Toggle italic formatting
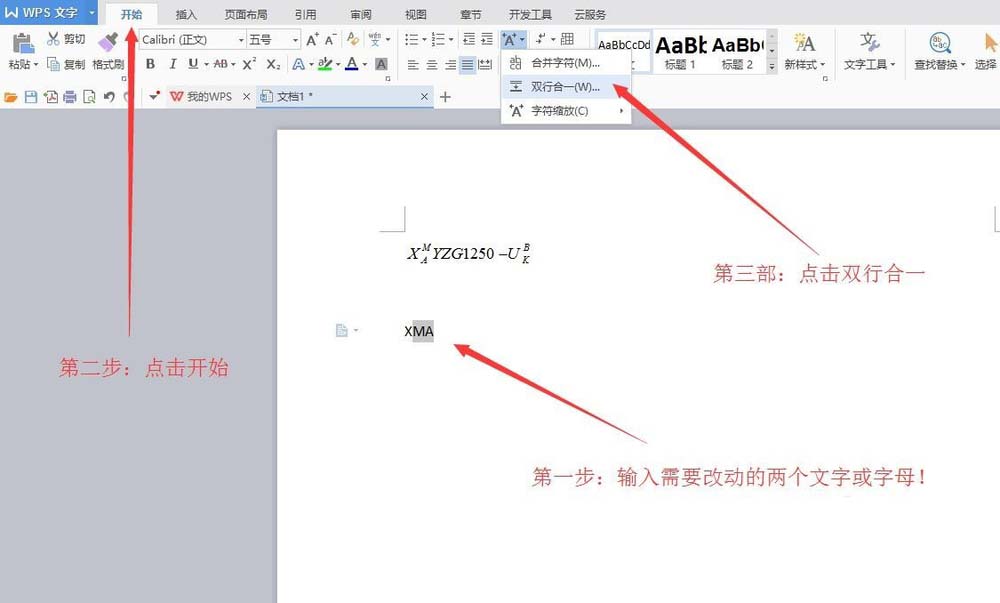 coord(172,63)
